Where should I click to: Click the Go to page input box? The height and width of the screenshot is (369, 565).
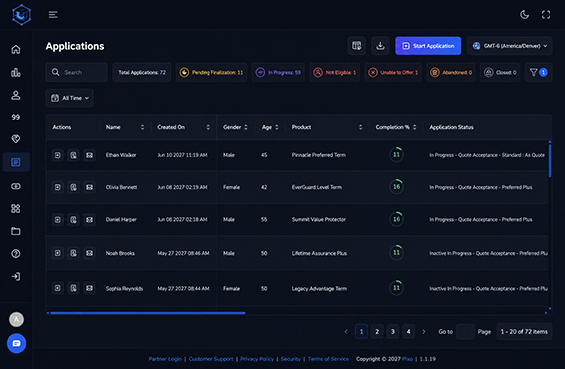[x=465, y=332]
